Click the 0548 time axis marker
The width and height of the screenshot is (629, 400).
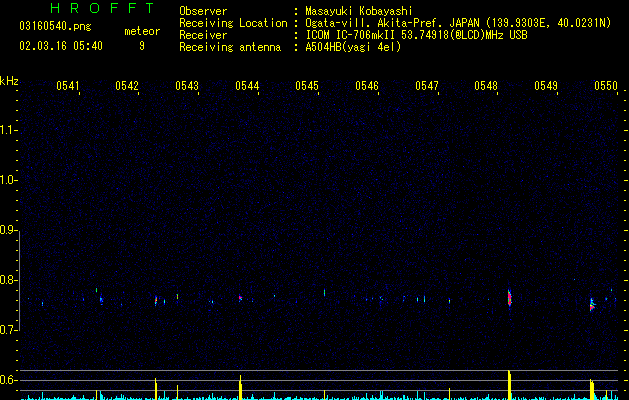click(x=486, y=86)
